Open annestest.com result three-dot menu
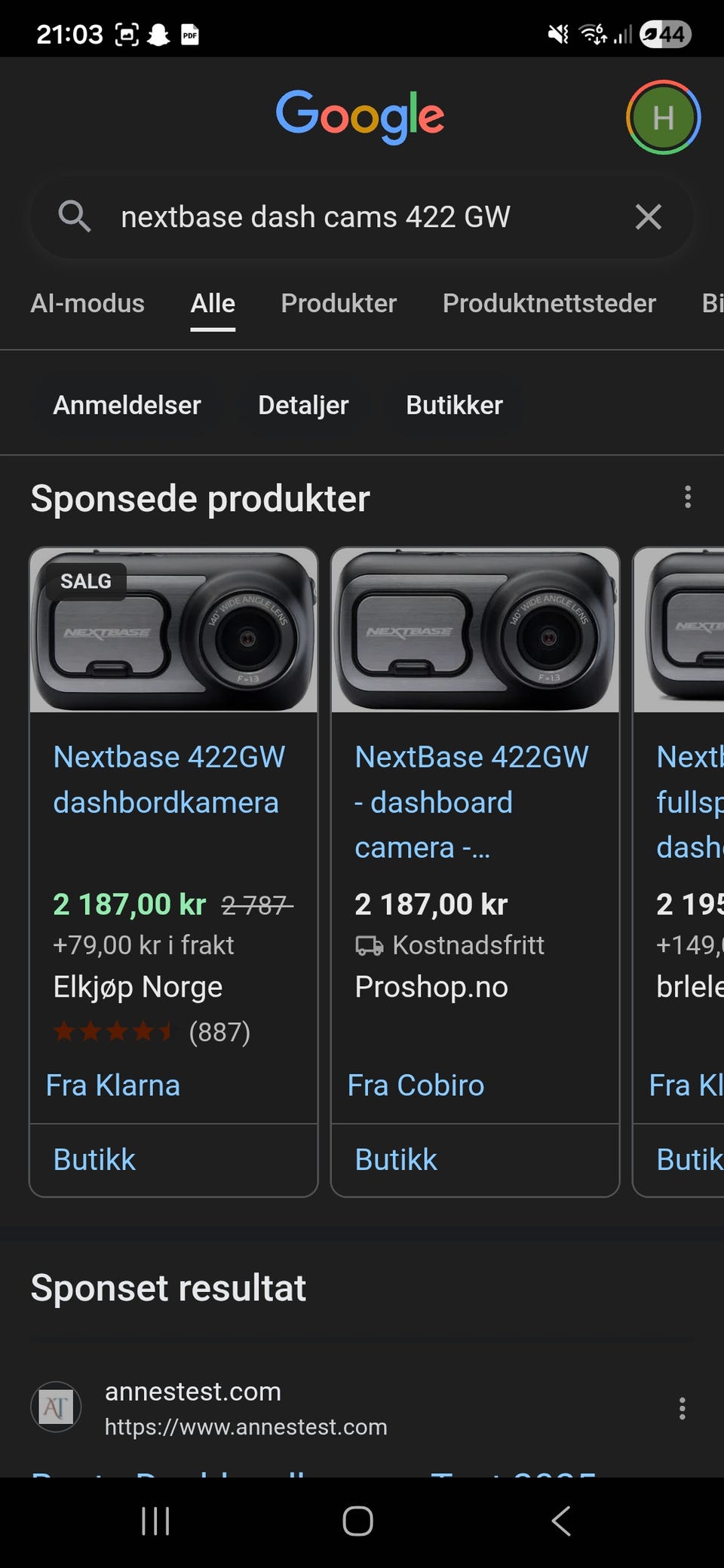 pos(682,1408)
